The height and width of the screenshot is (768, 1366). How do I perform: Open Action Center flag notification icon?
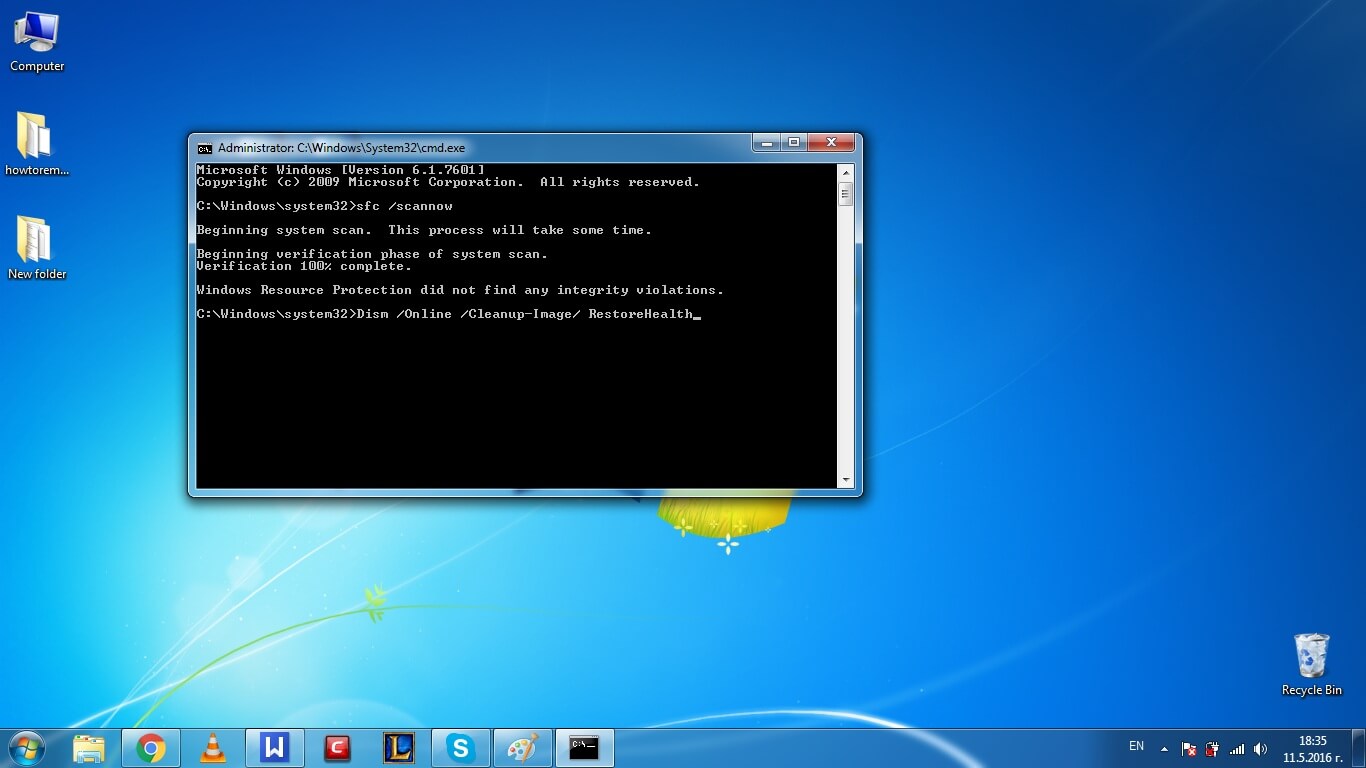pyautogui.click(x=1189, y=748)
